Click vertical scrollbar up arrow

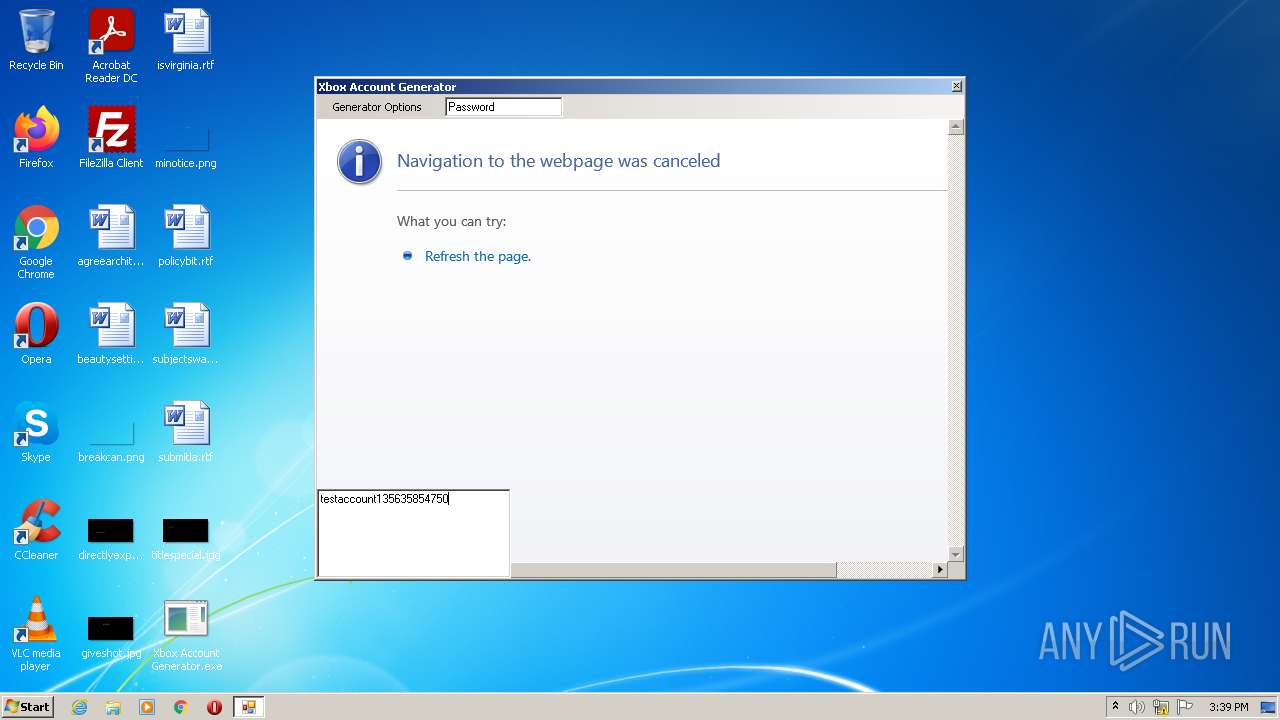[x=956, y=127]
